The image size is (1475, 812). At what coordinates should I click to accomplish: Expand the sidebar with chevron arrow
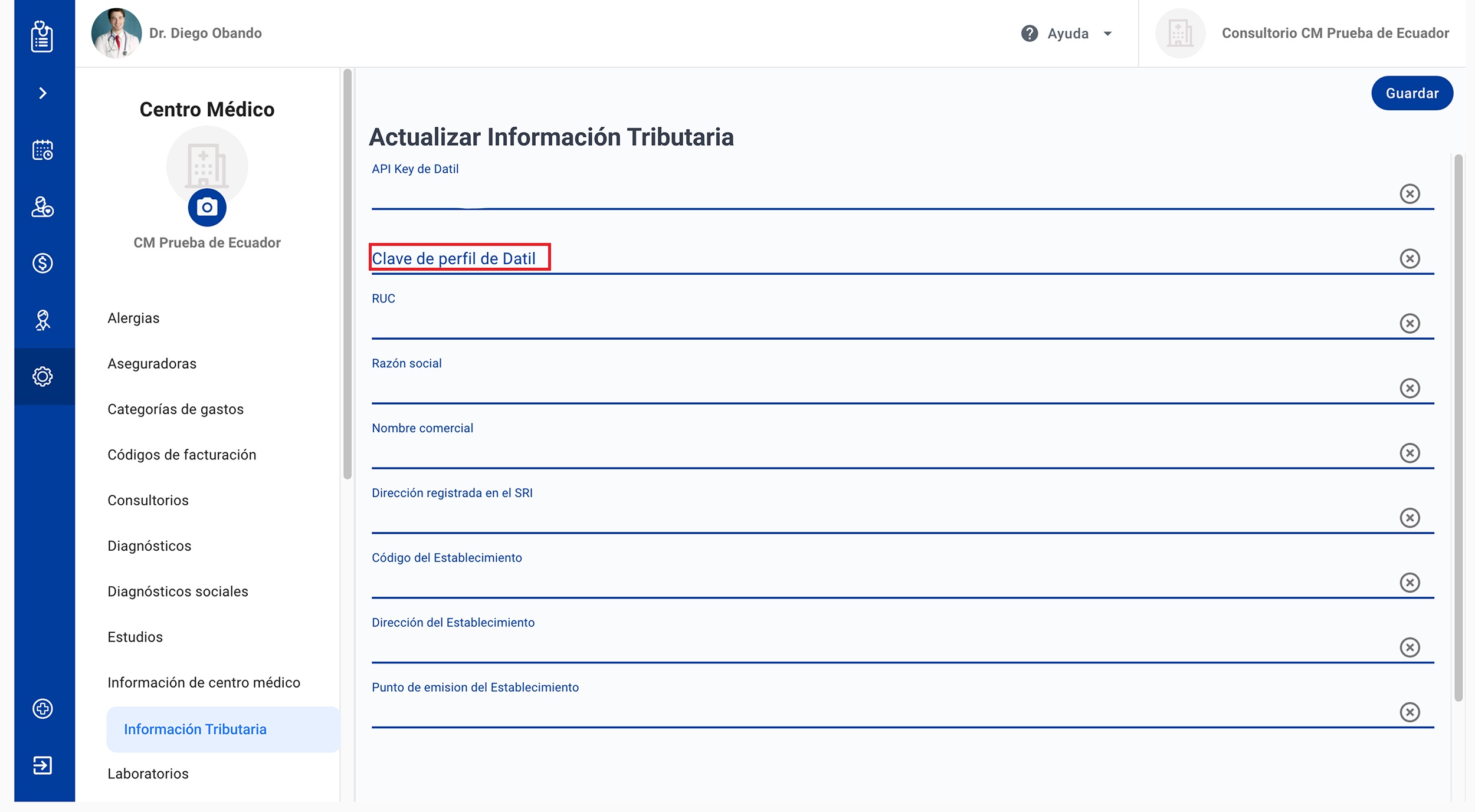[x=42, y=93]
